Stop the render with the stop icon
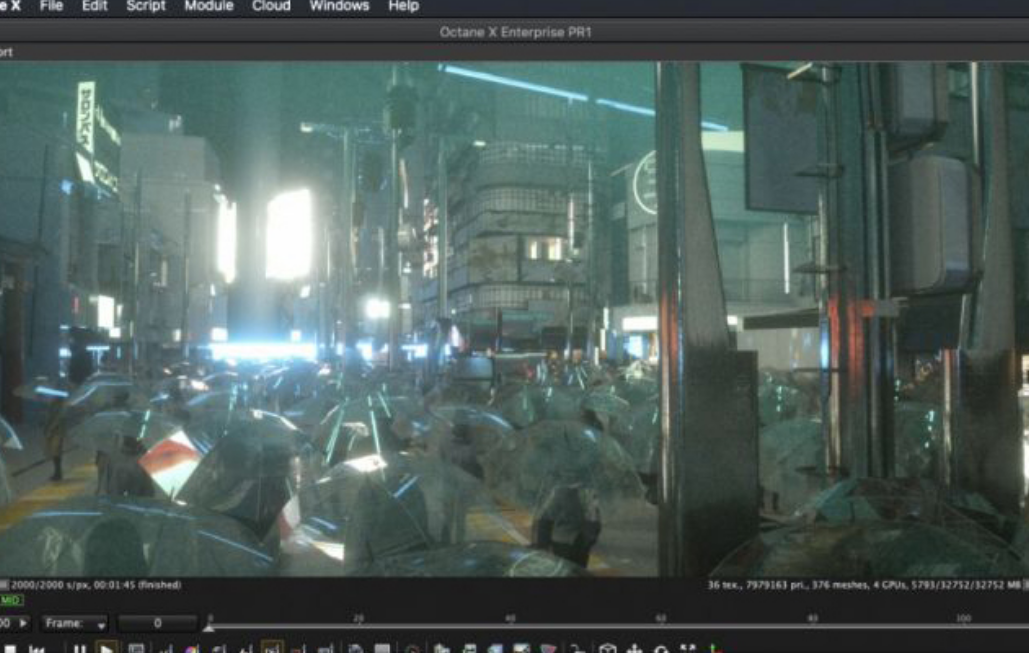 point(10,649)
